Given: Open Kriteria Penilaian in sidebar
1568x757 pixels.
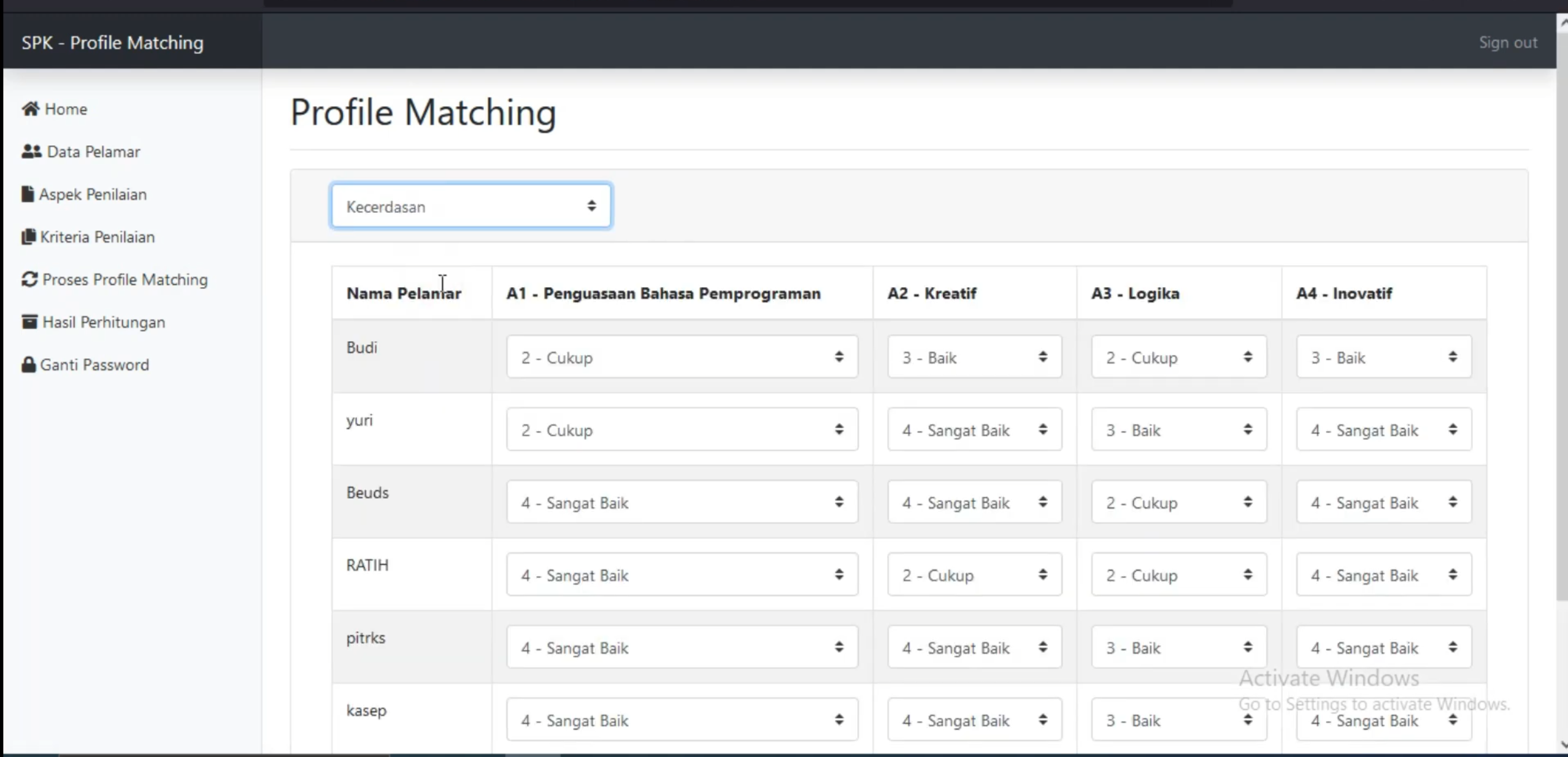Looking at the screenshot, I should coord(98,237).
